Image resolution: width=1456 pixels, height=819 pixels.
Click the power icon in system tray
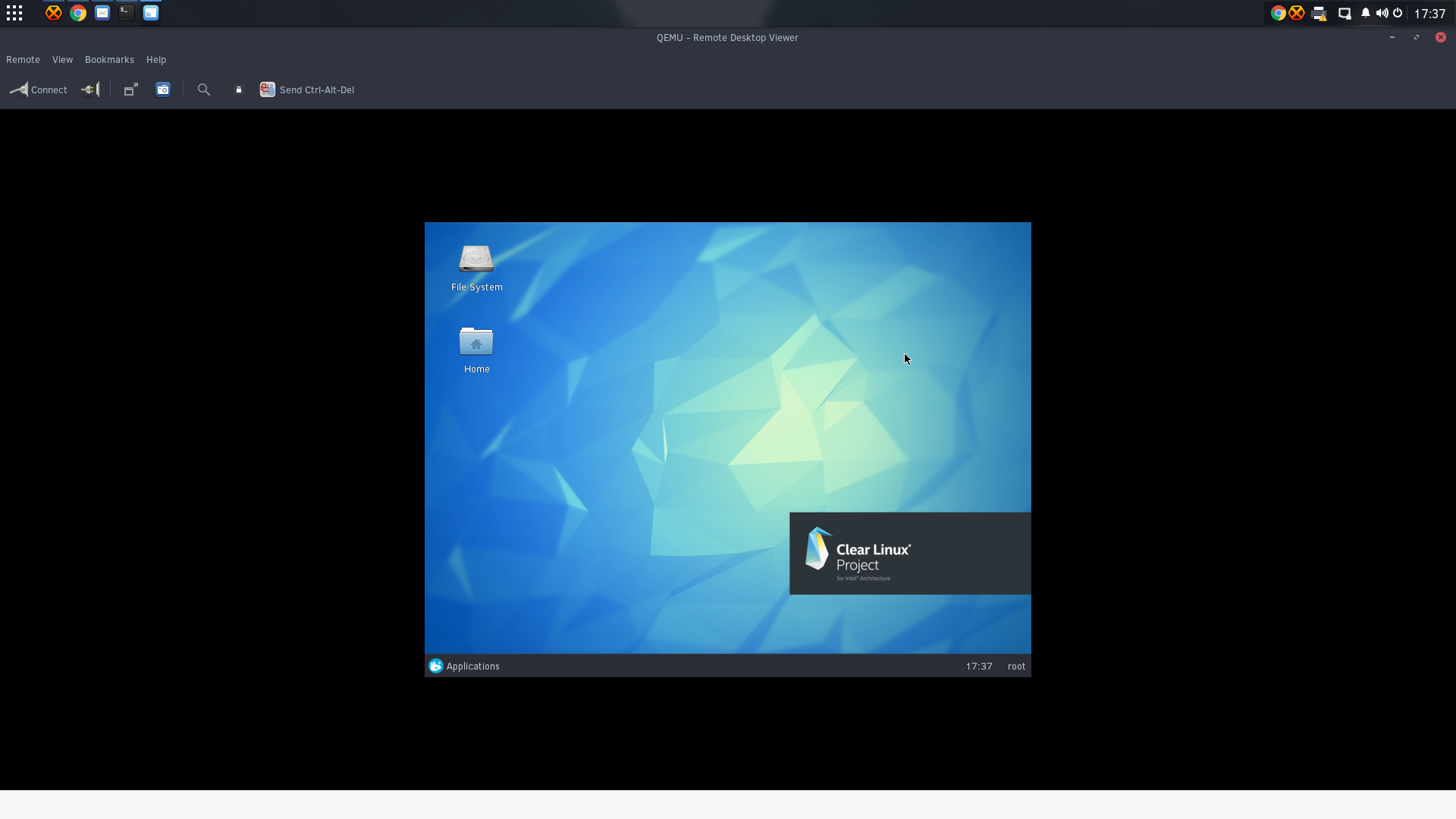1398,13
